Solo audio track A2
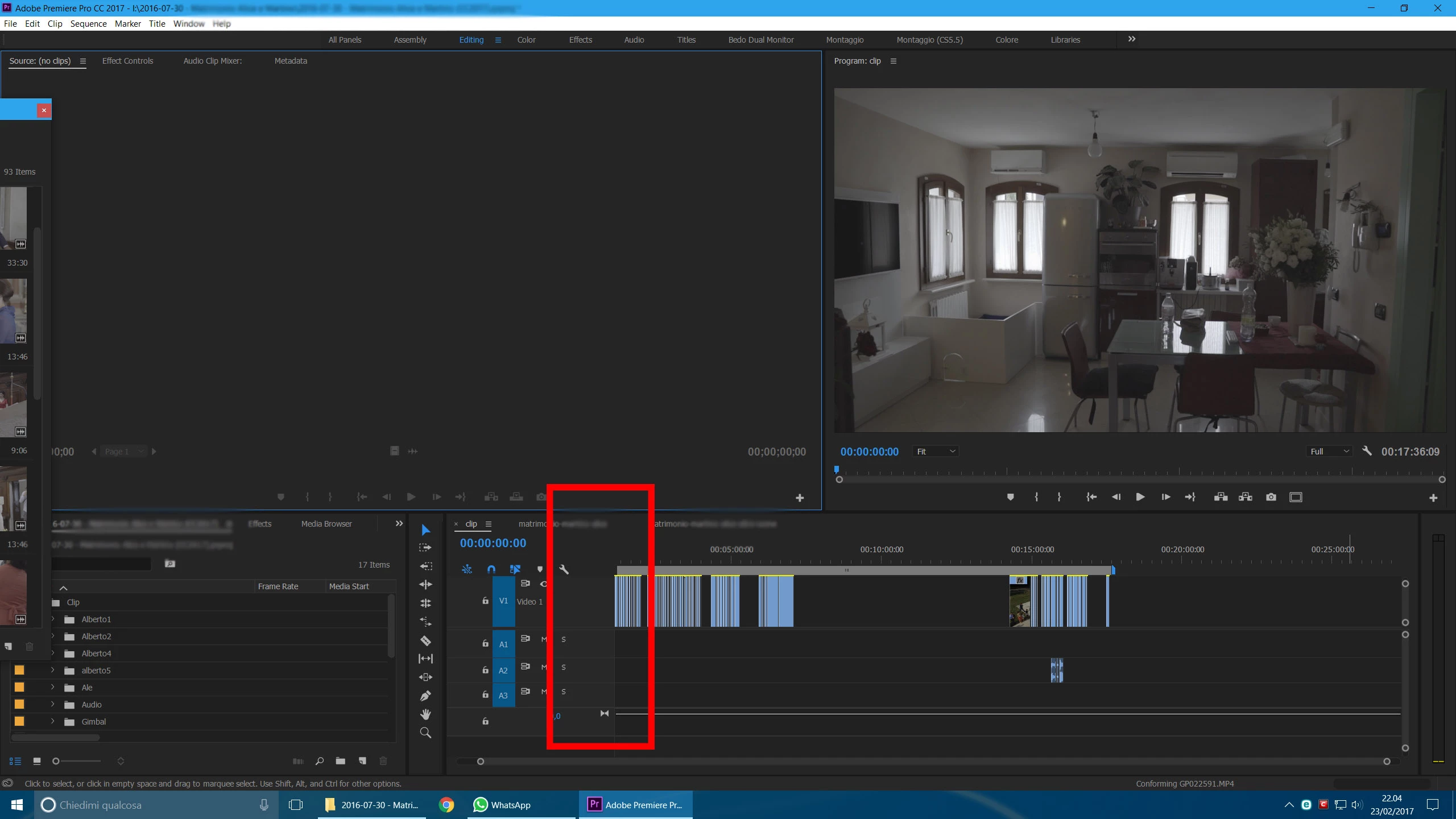1456x819 pixels. (564, 667)
